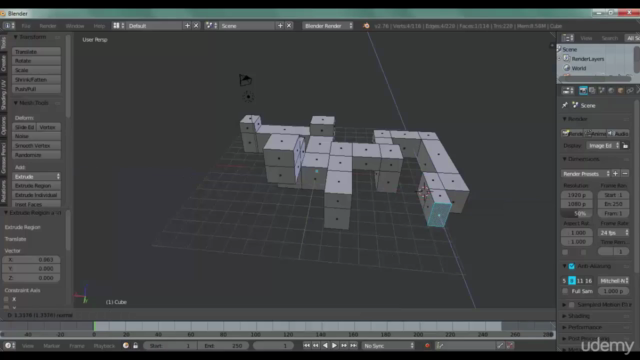Viewport: 640px width, 360px height.
Task: Select the Render properties tab icon
Action: coord(583,91)
